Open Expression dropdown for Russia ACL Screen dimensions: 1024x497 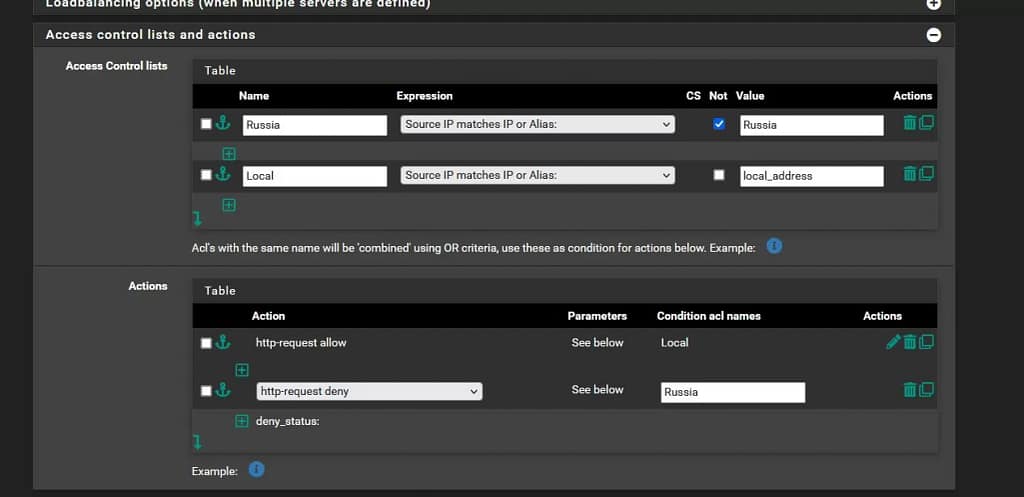coord(537,125)
